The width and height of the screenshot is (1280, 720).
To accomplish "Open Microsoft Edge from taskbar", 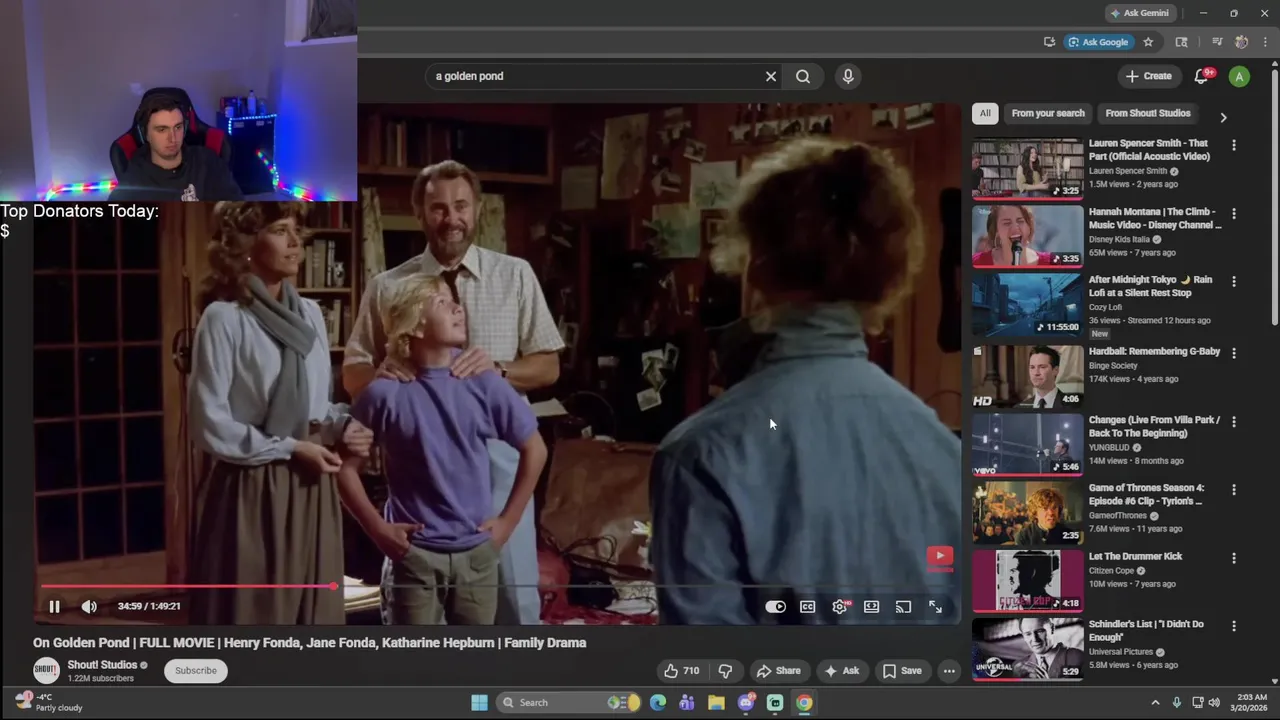I will (x=657, y=702).
